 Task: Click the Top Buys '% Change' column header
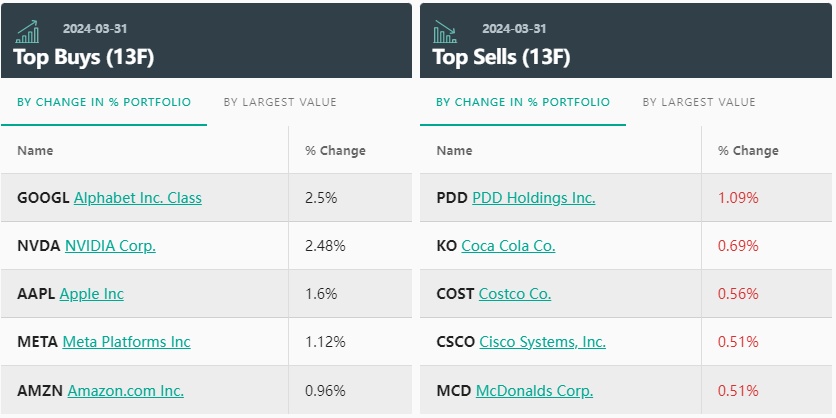click(x=335, y=151)
